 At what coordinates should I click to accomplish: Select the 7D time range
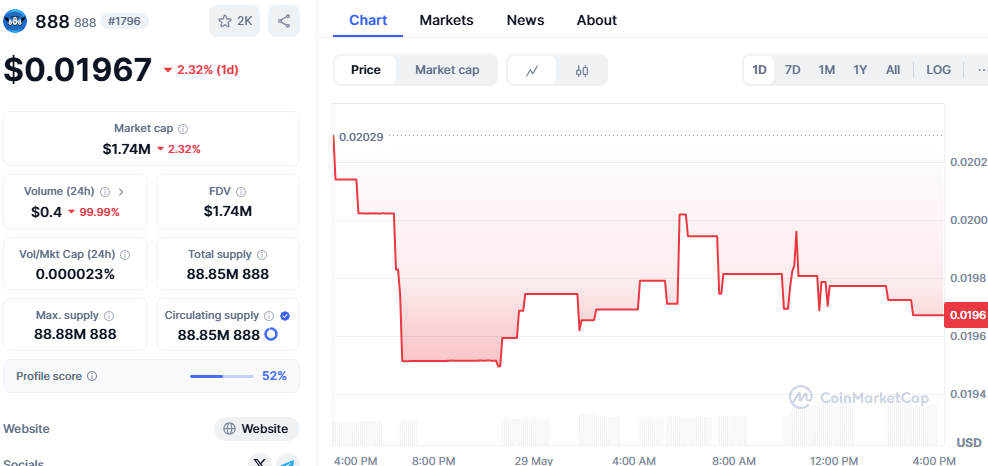[x=792, y=70]
